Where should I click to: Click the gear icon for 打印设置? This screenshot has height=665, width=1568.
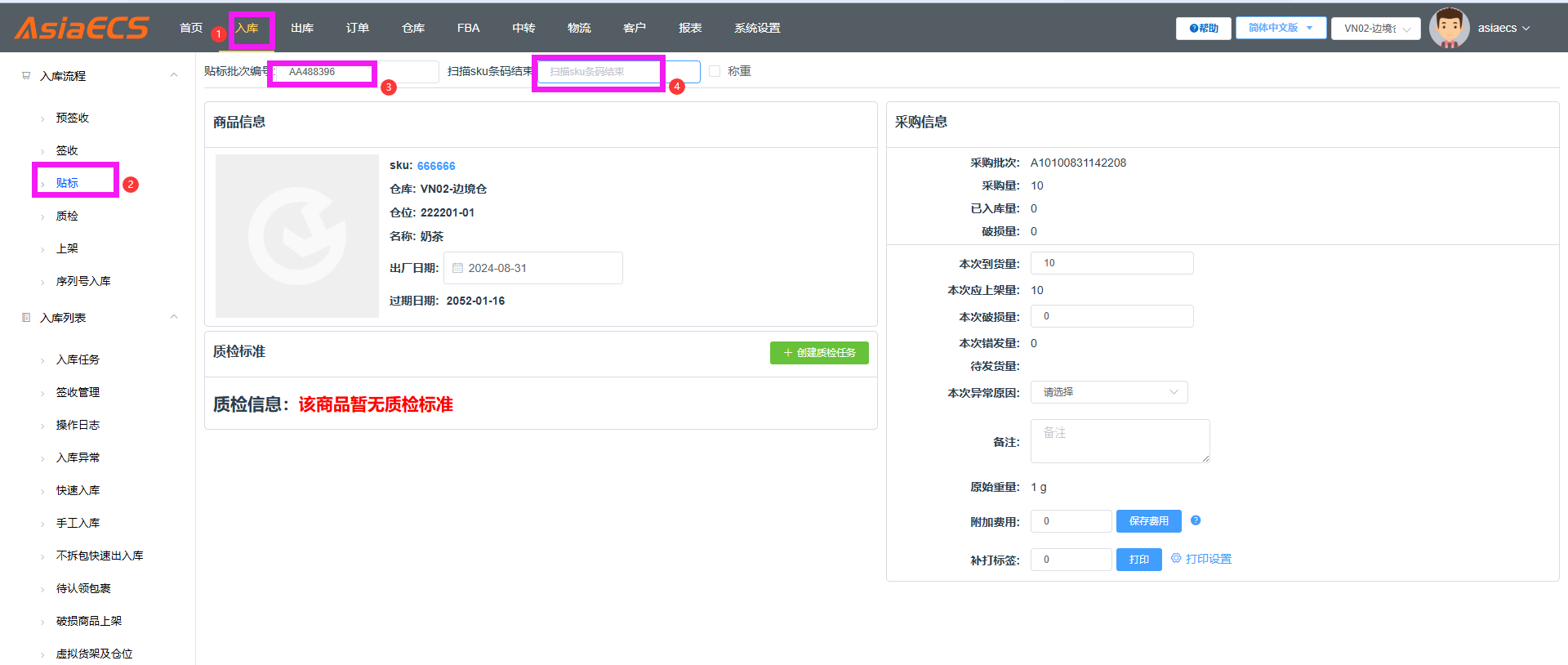click(1176, 558)
